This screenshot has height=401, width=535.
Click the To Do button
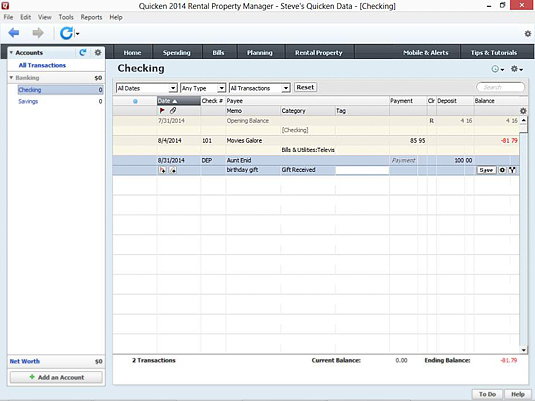click(487, 394)
